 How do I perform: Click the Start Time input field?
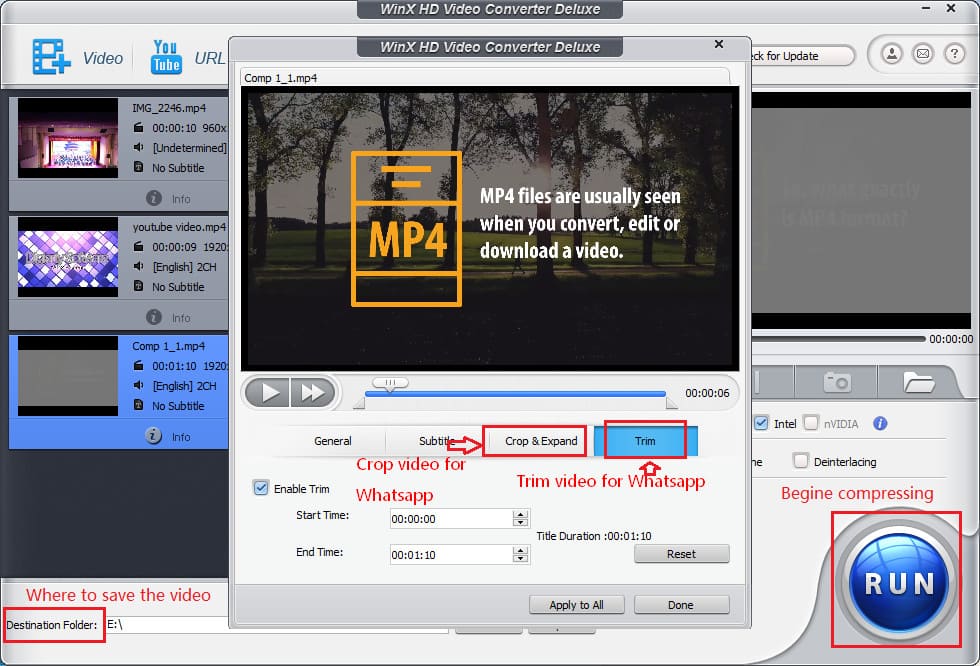(x=451, y=519)
